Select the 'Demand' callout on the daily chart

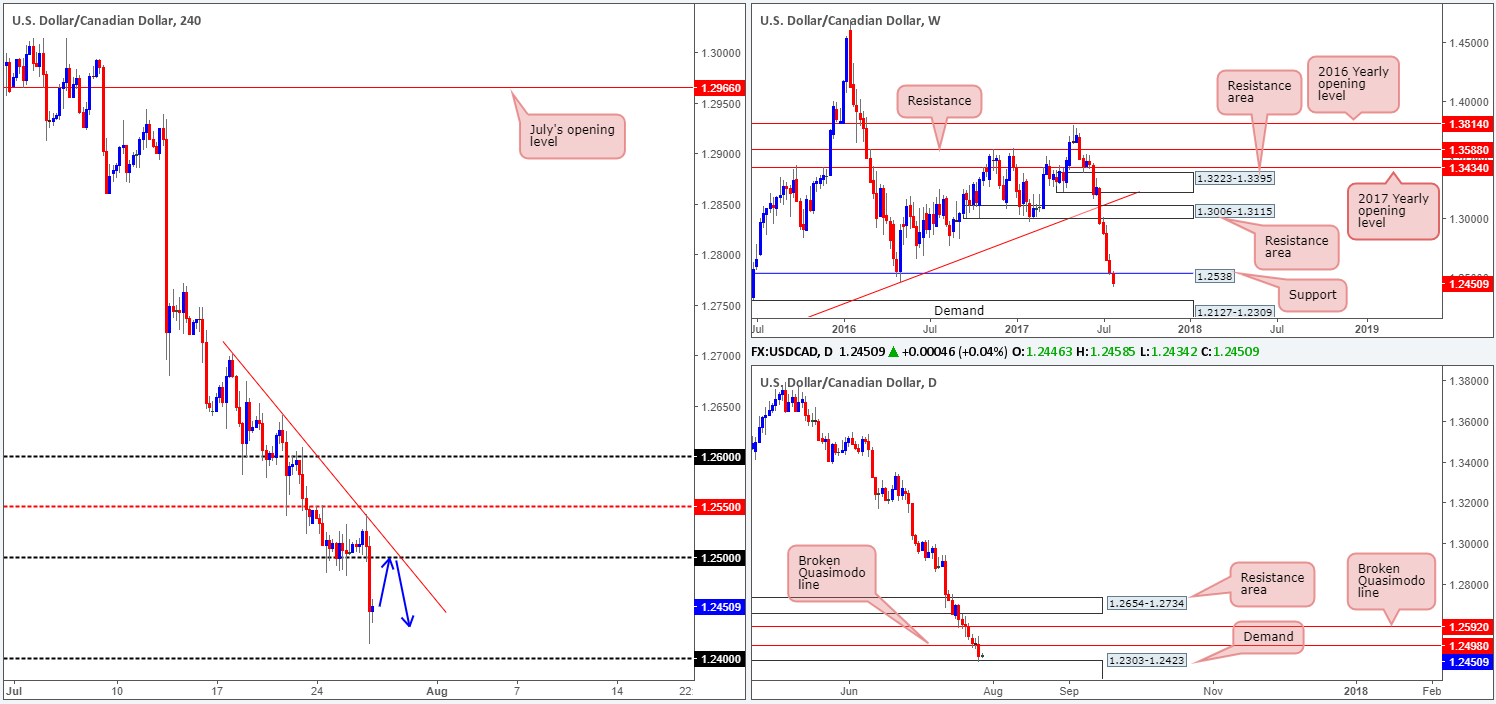click(1268, 637)
